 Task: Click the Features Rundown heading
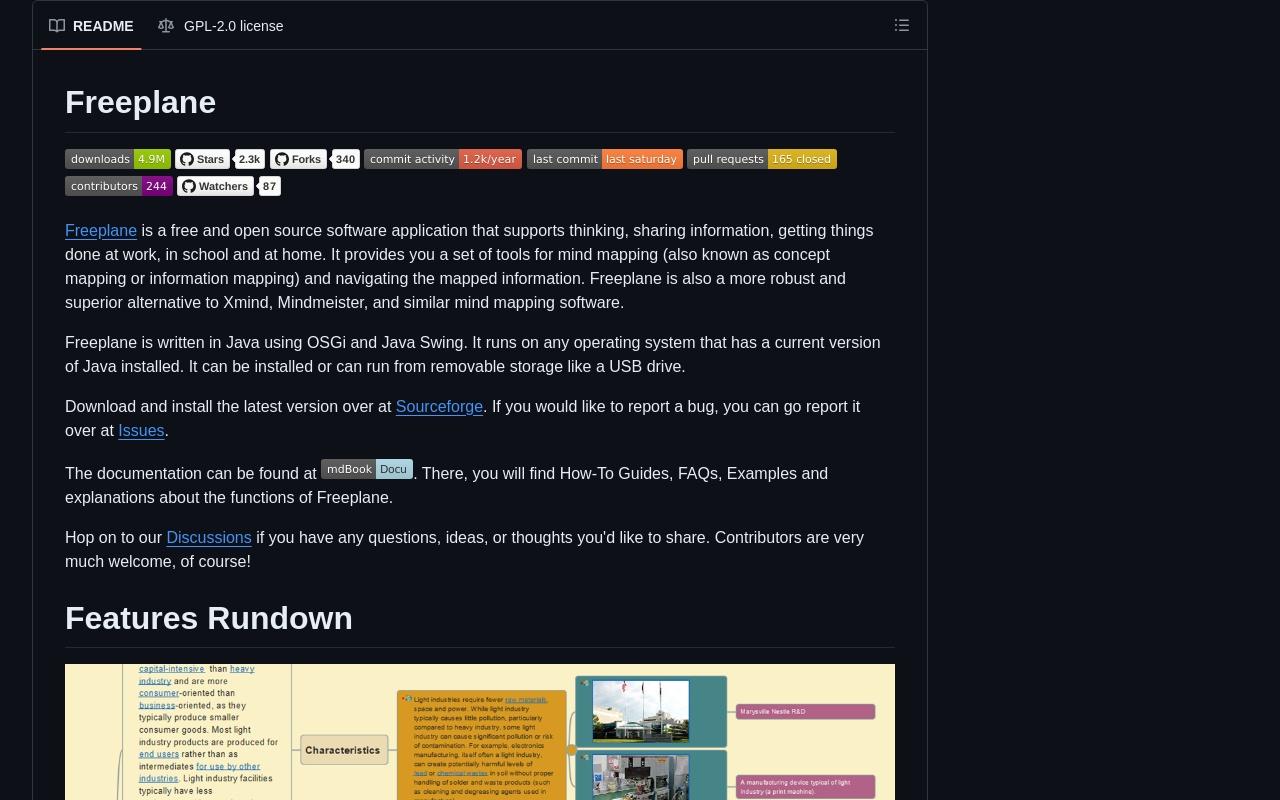click(209, 618)
